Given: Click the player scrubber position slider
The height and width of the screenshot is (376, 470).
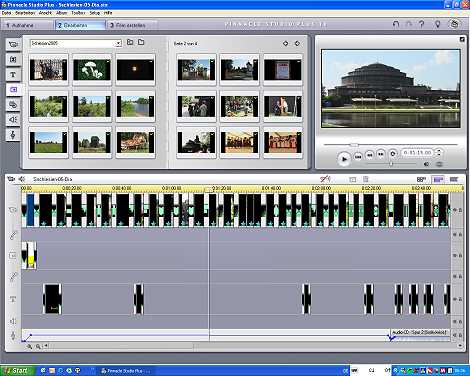Looking at the screenshot, I should coord(354,145).
